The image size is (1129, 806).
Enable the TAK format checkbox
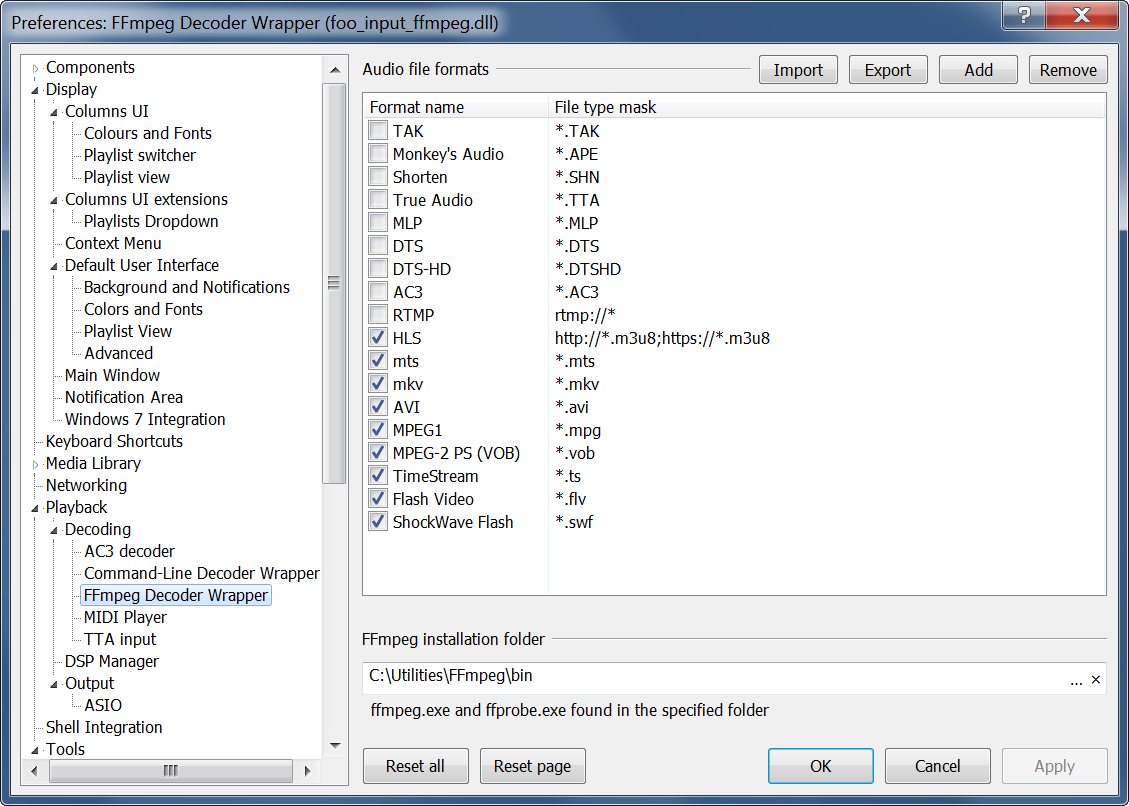tap(378, 131)
